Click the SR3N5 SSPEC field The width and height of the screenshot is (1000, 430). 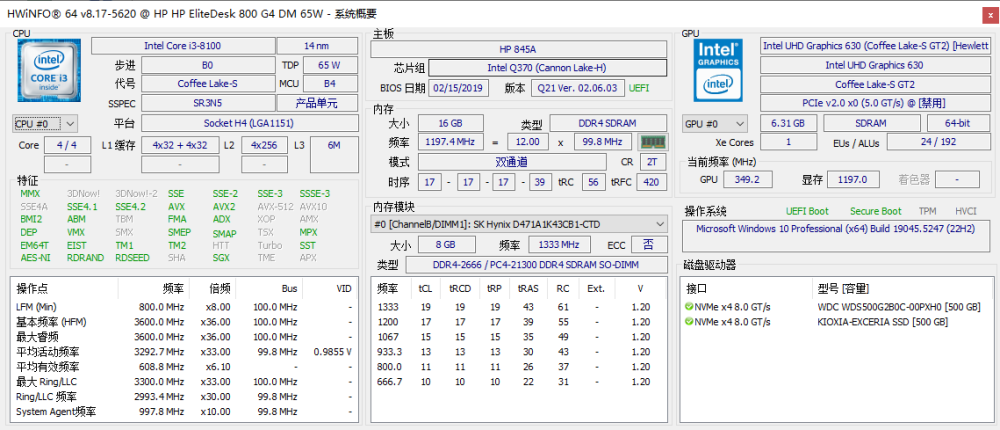coord(208,103)
